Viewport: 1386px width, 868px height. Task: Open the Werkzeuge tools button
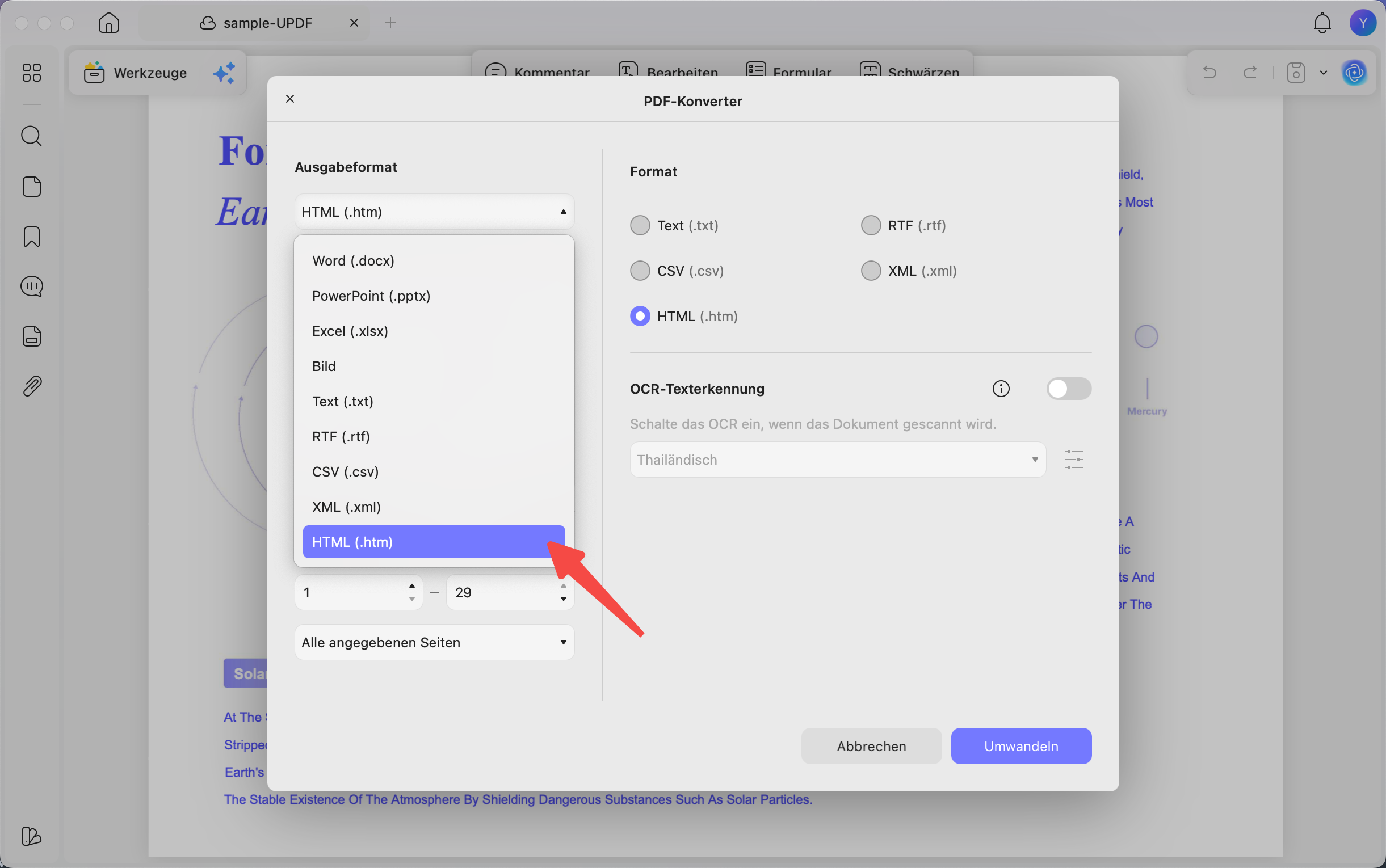click(136, 73)
